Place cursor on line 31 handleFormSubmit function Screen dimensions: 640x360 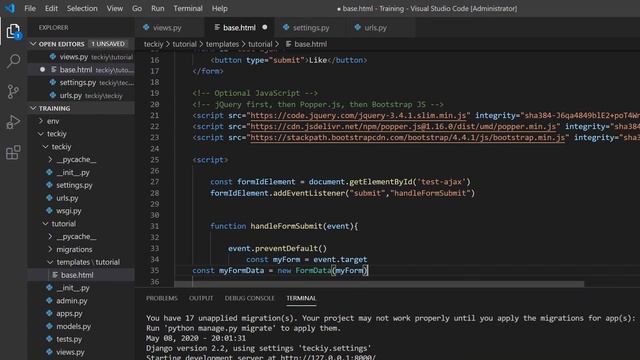point(286,226)
